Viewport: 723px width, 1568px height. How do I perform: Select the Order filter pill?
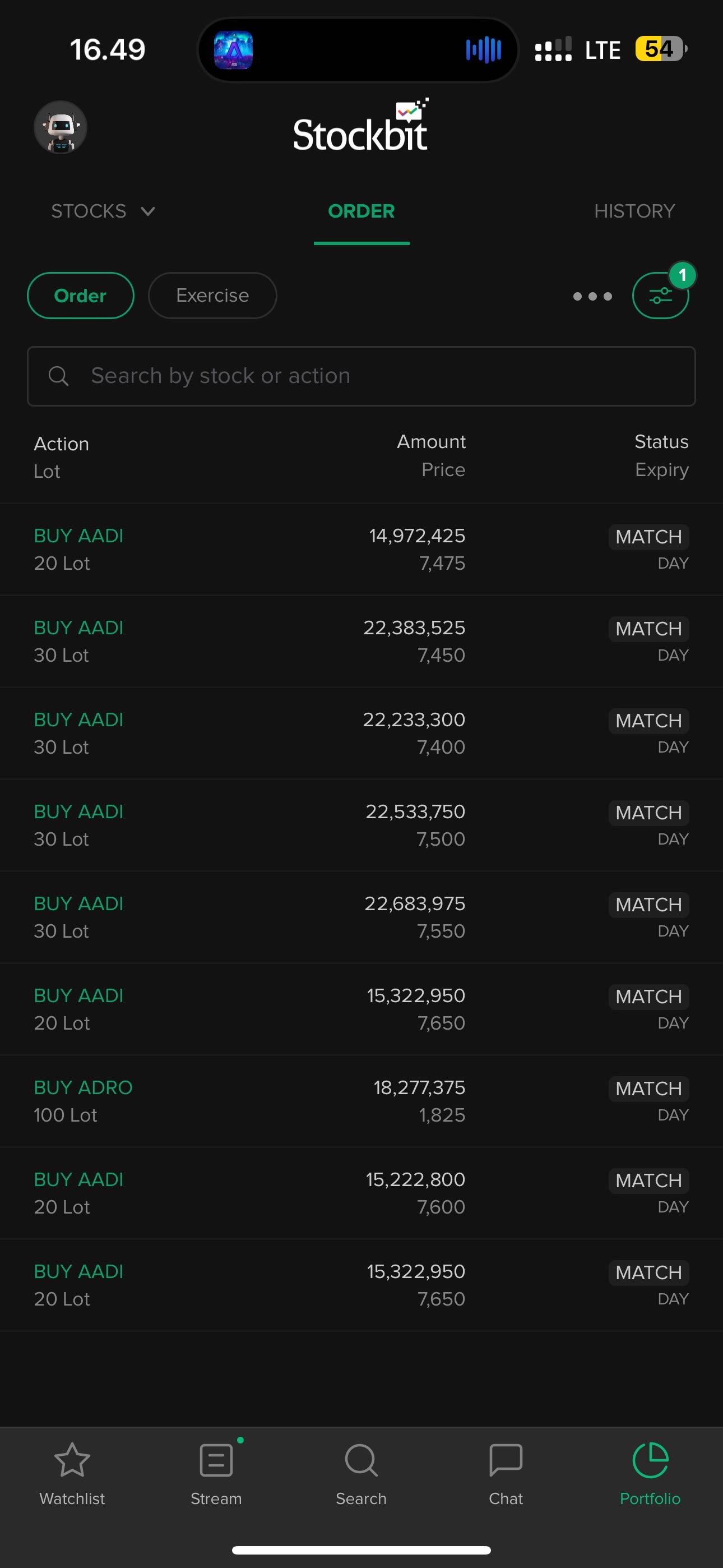tap(80, 296)
